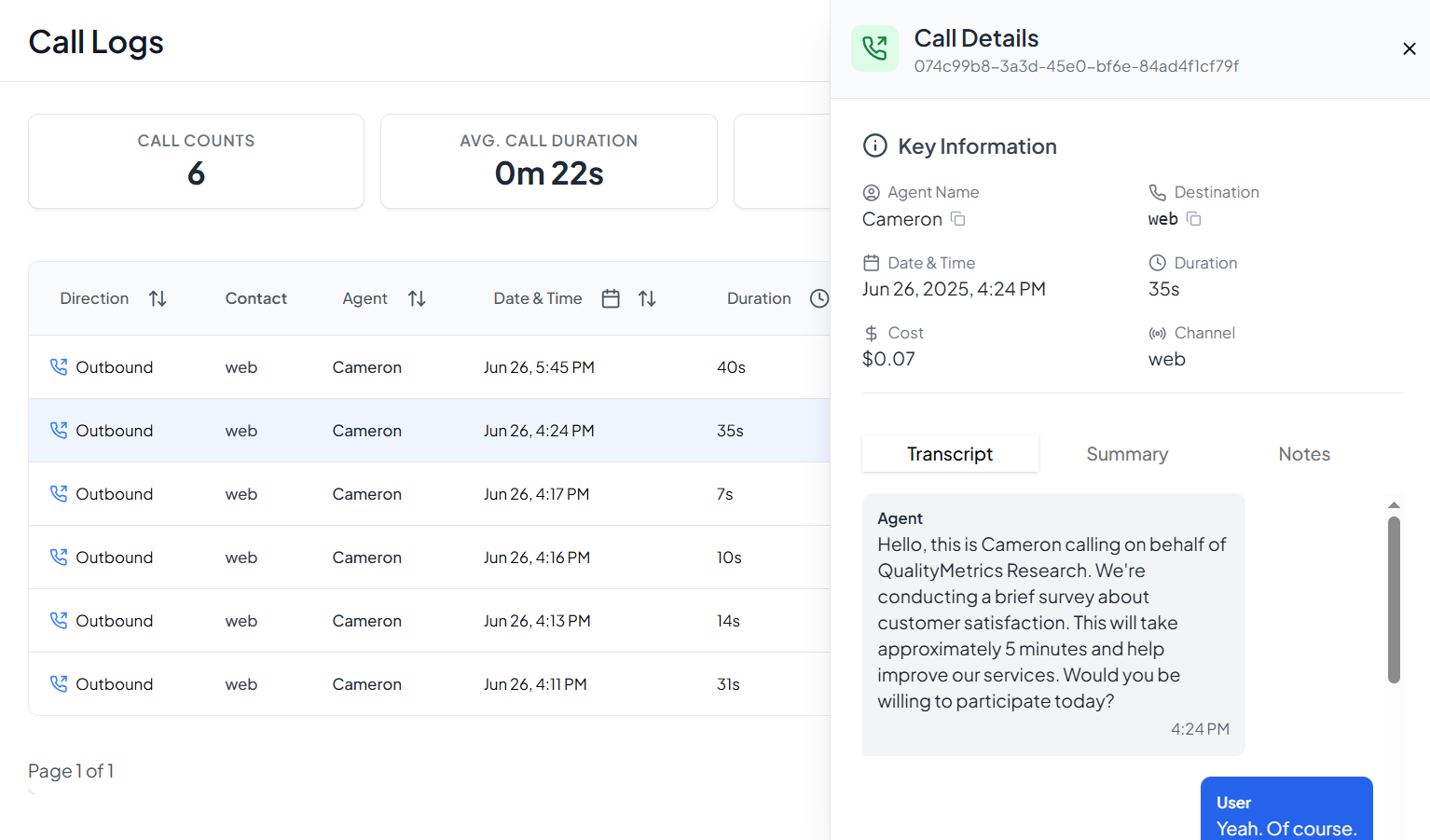Click outbound phone icon on the 4:13 PM row

point(59,621)
